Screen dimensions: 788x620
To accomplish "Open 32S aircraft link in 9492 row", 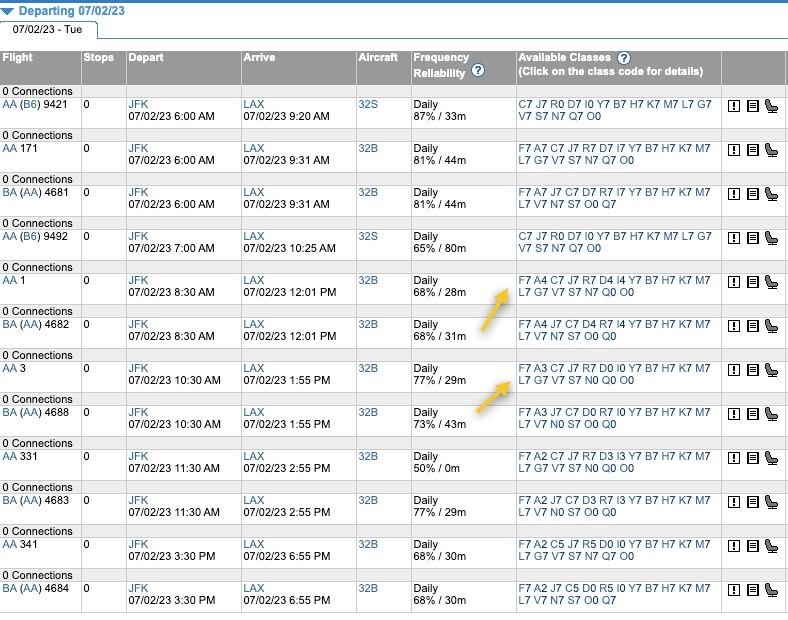I will tap(368, 236).
